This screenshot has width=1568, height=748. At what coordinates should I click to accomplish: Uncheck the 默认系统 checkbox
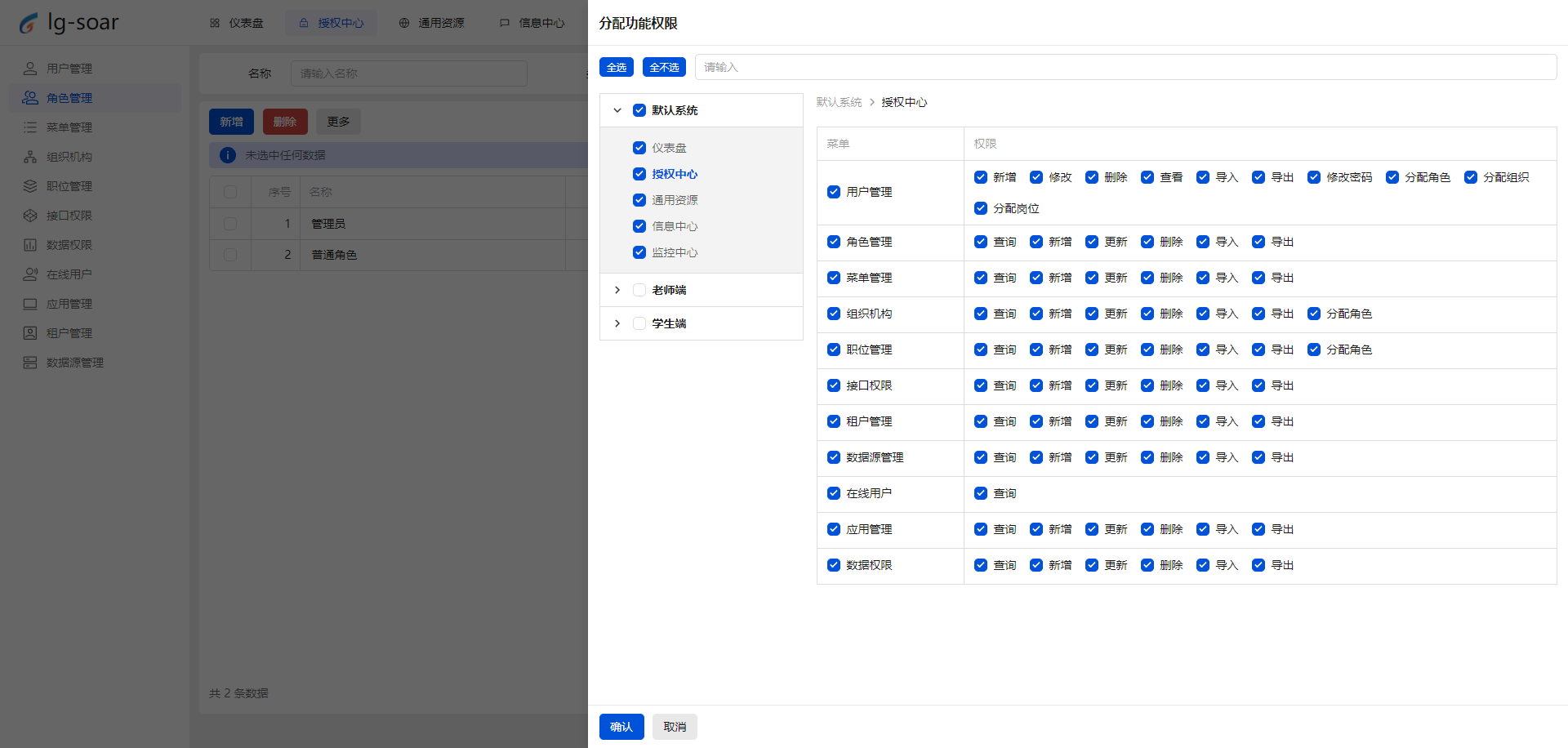639,110
